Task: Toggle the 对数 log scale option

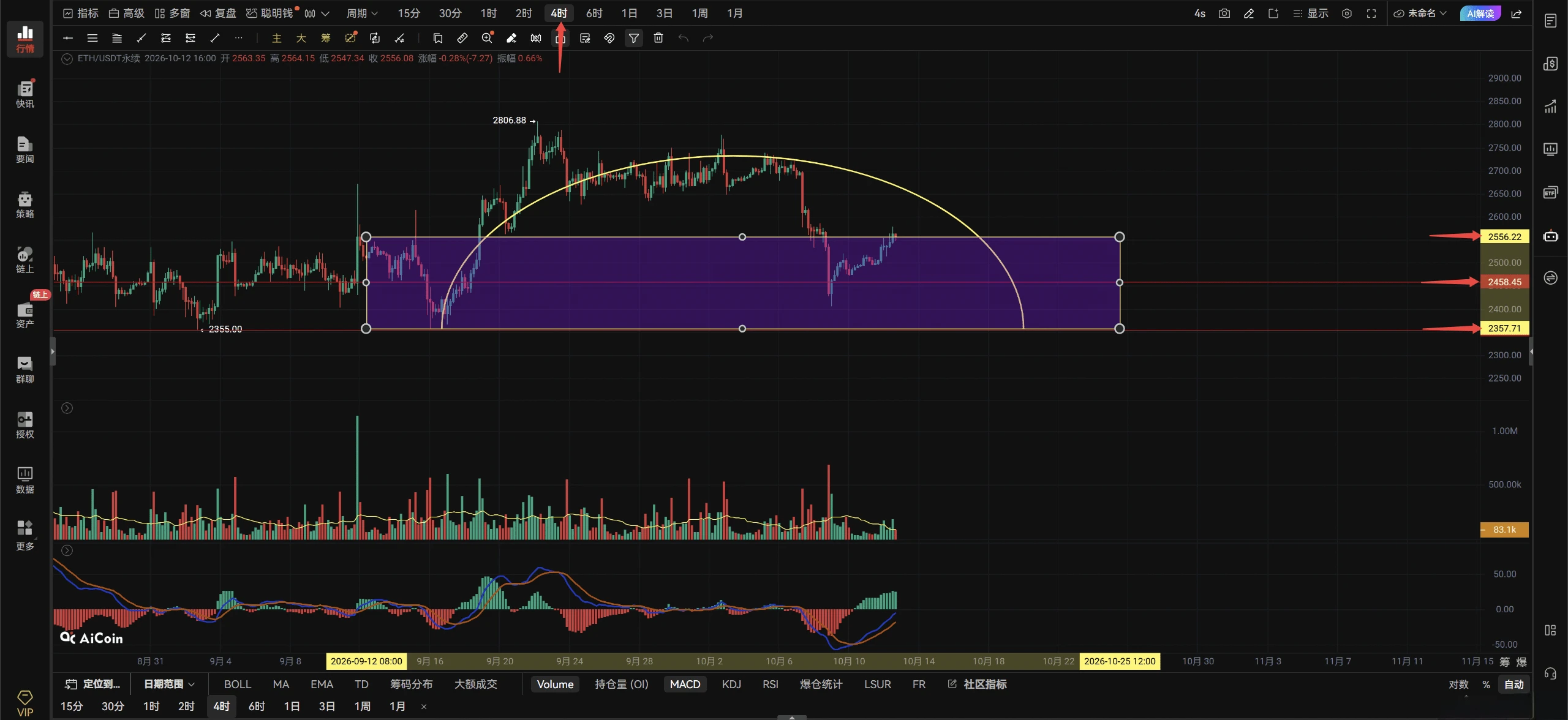Action: 1458,684
